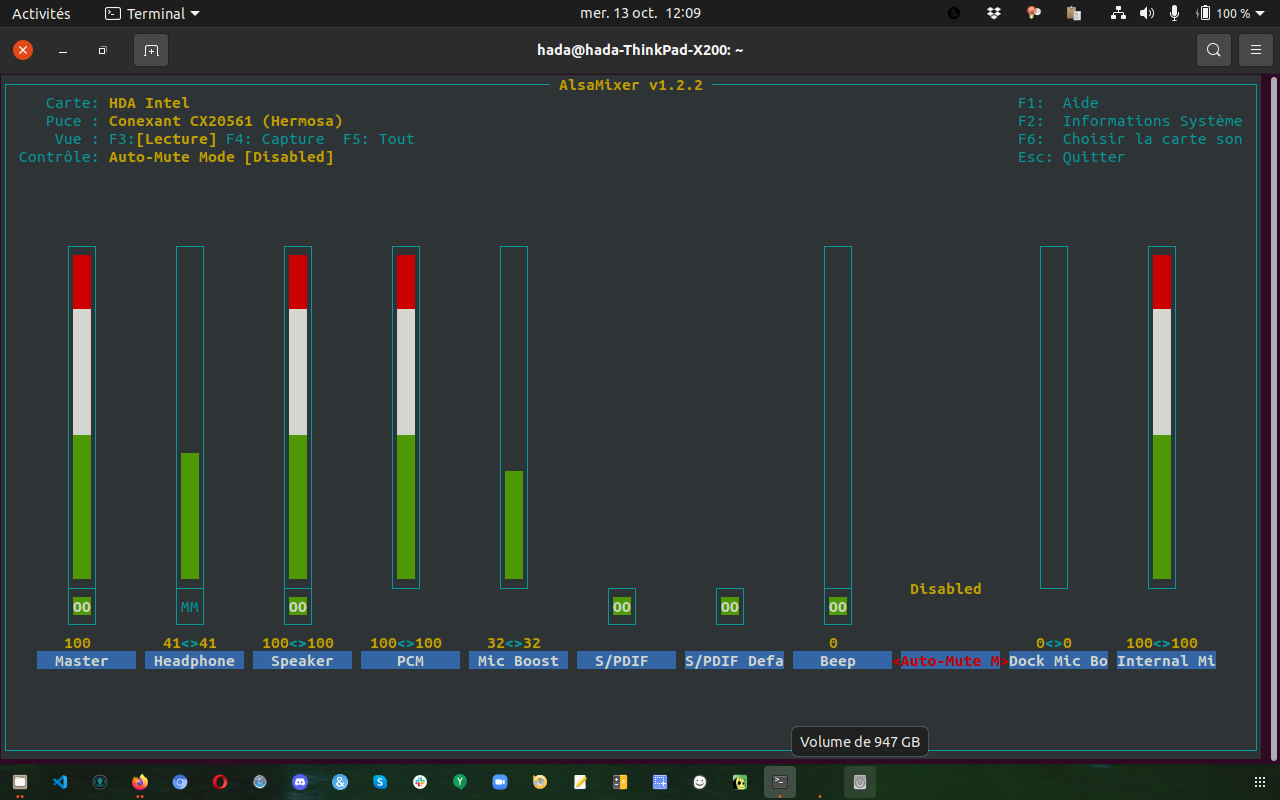Select the Master channel label

[86, 661]
